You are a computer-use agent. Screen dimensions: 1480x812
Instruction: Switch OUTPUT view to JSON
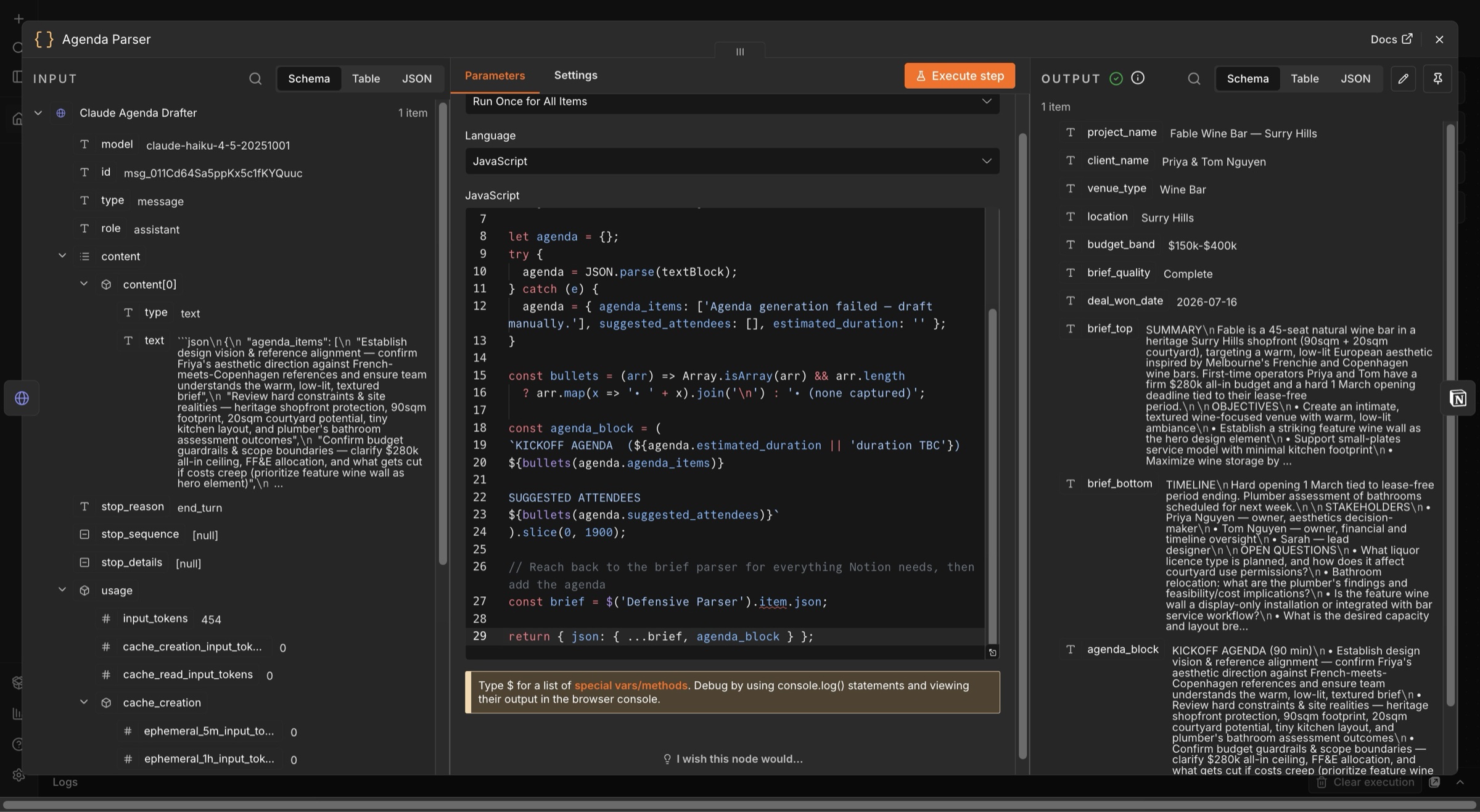click(x=1355, y=78)
